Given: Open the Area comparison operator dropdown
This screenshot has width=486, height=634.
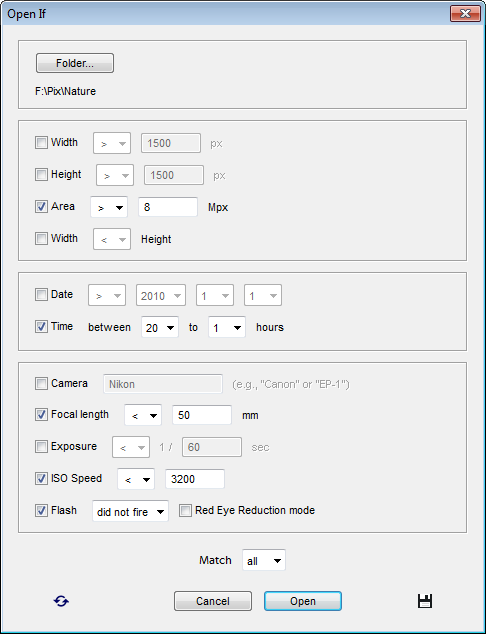Looking at the screenshot, I should point(109,207).
